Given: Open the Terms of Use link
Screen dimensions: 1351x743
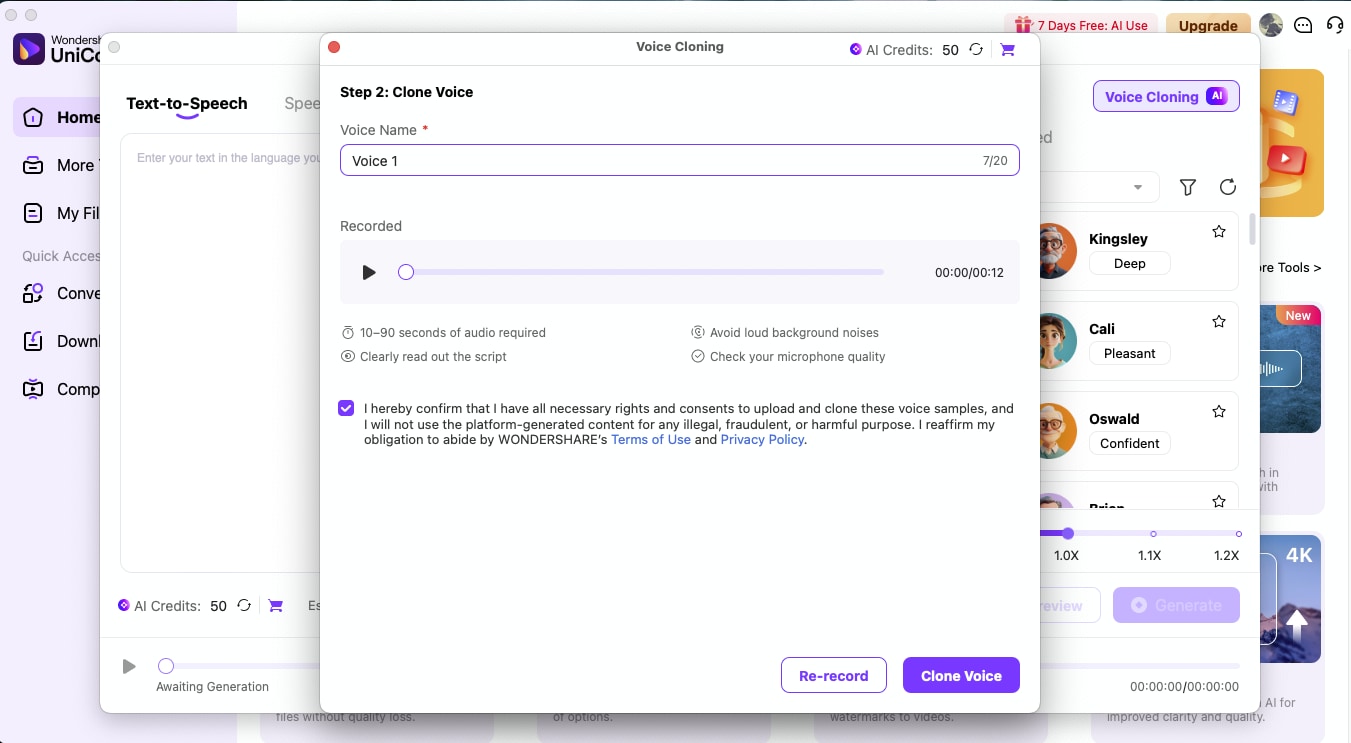Looking at the screenshot, I should coord(651,440).
